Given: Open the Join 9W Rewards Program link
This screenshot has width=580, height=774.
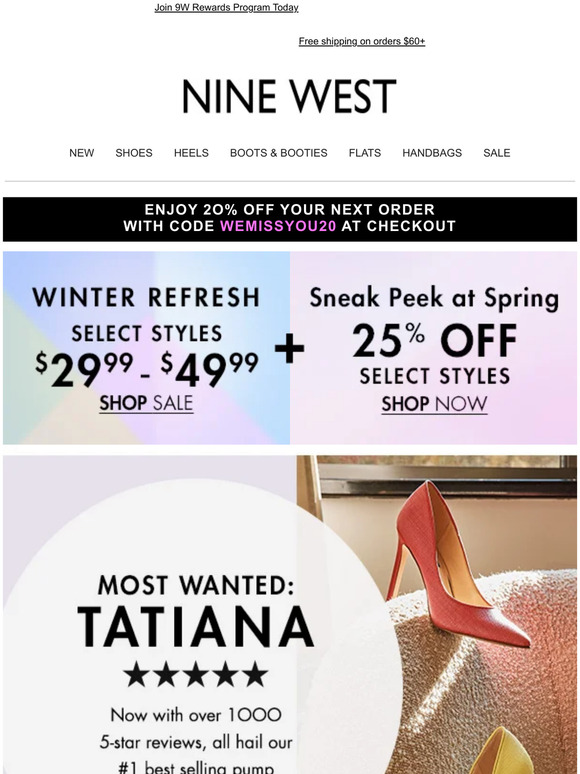Looking at the screenshot, I should click(226, 7).
